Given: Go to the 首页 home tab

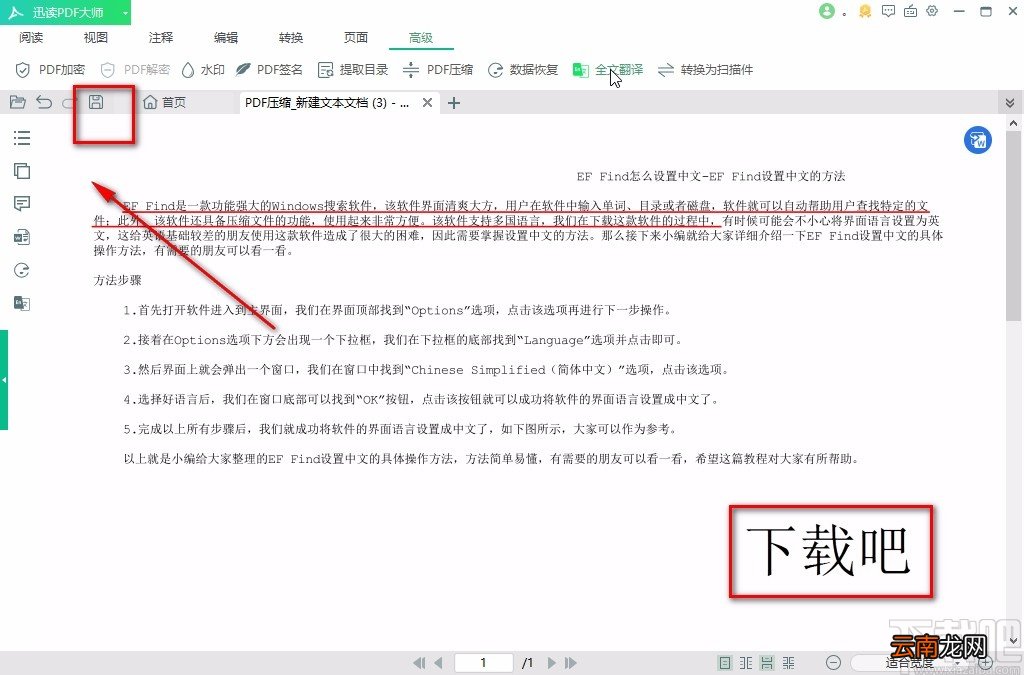Looking at the screenshot, I should [x=165, y=102].
